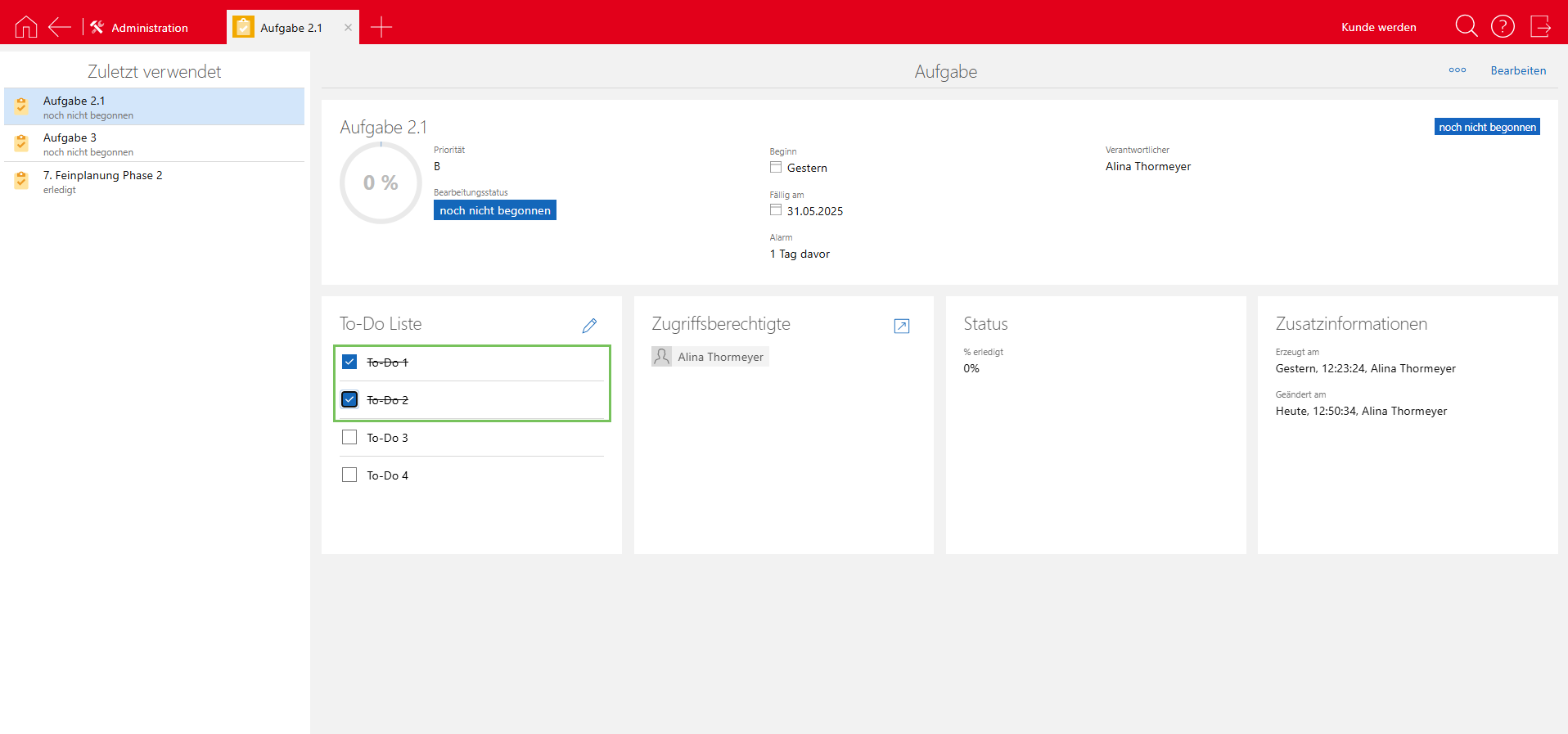Click Kunde werden in header
1568x734 pixels.
coord(1378,27)
